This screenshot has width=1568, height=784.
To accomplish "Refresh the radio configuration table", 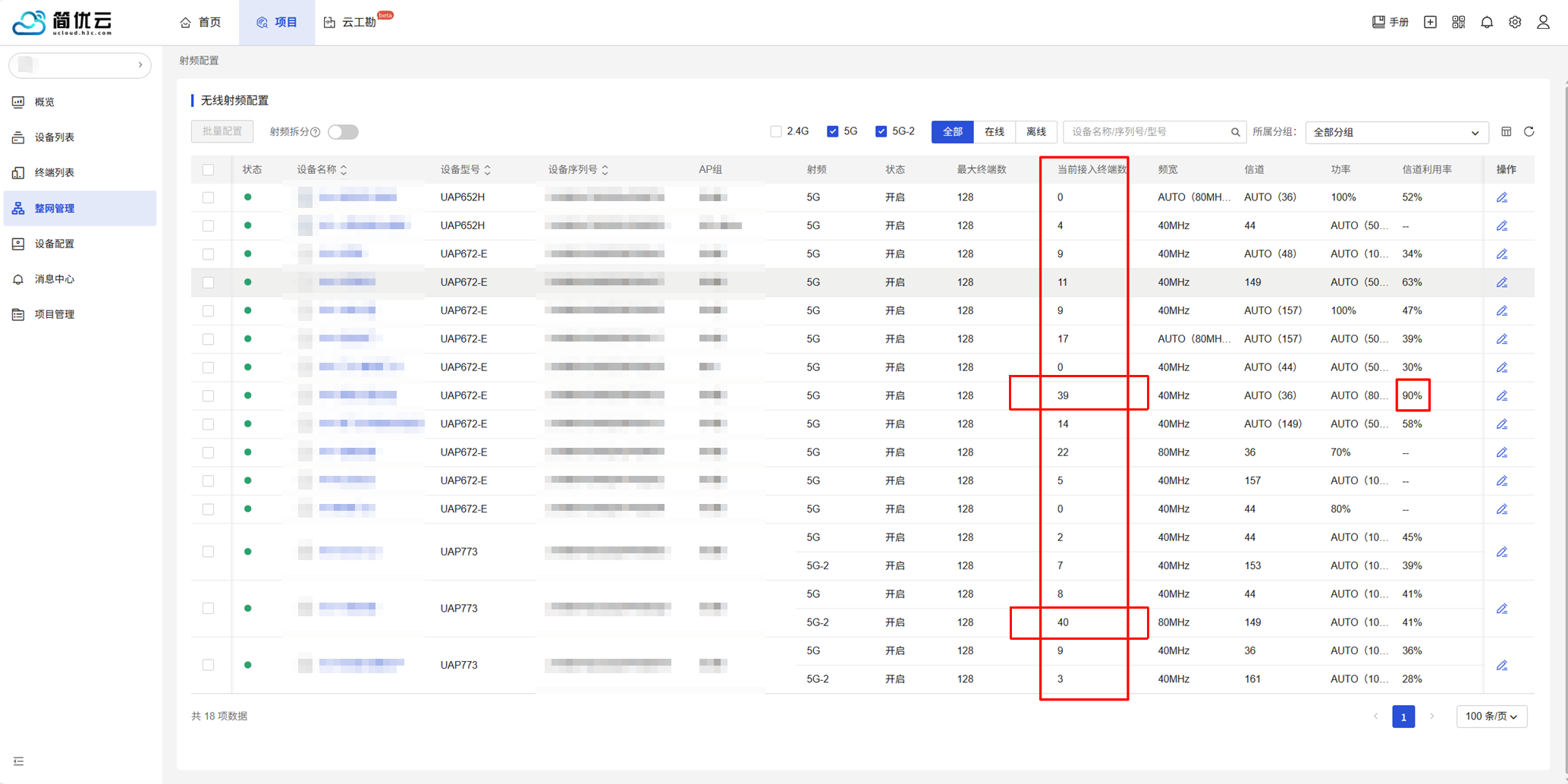I will 1529,132.
